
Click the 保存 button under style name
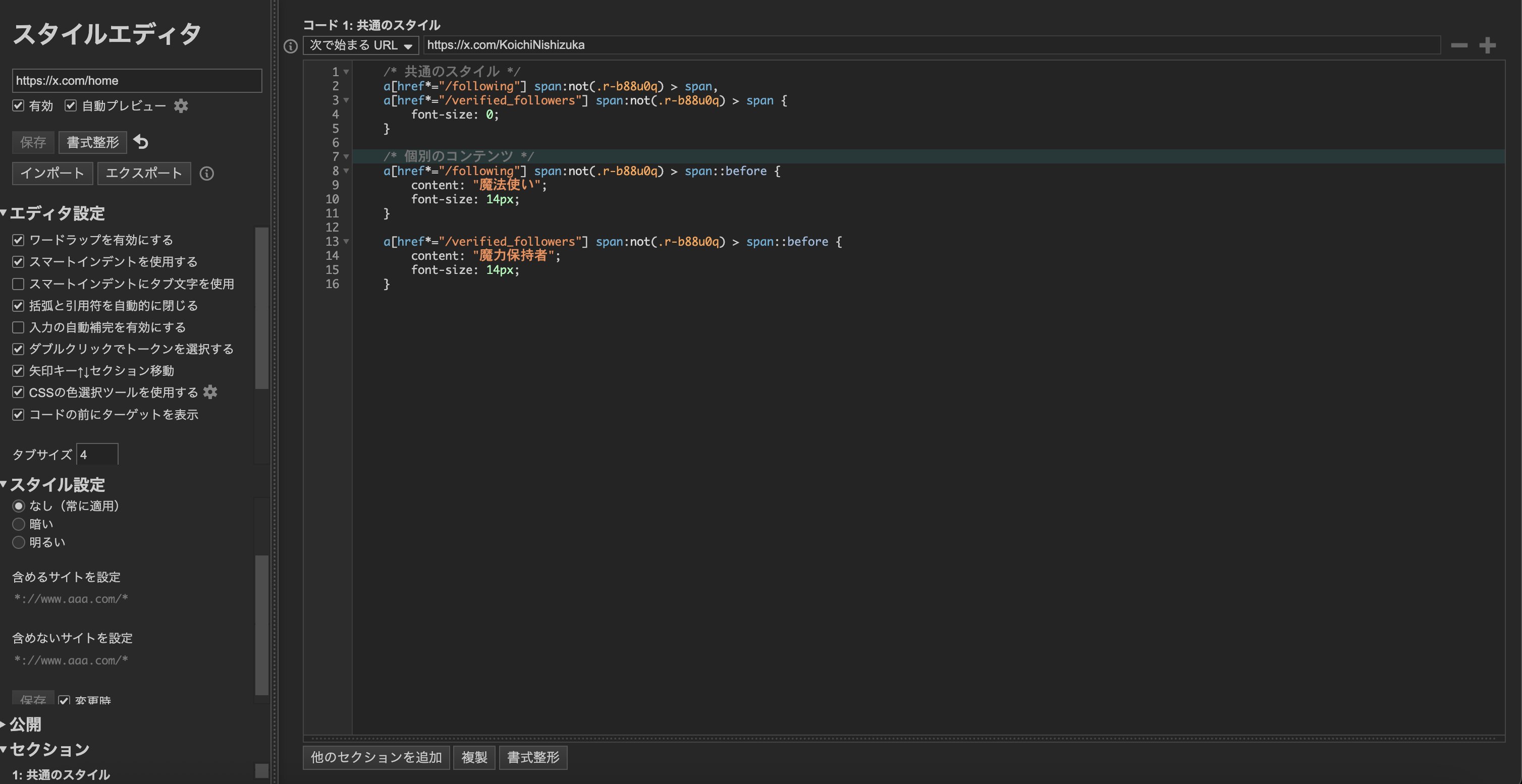33,142
